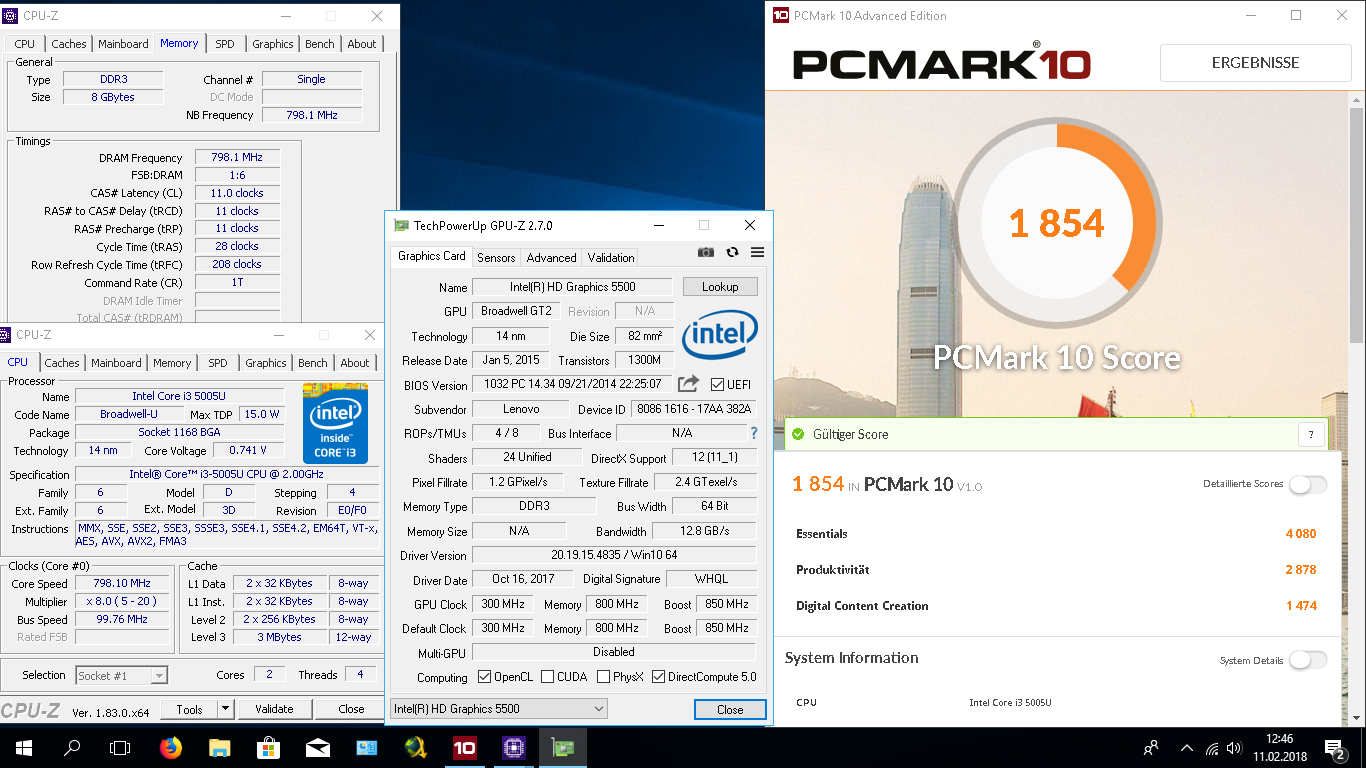
Task: Open Mainboard tab in upper CPU-Z window
Action: point(123,44)
